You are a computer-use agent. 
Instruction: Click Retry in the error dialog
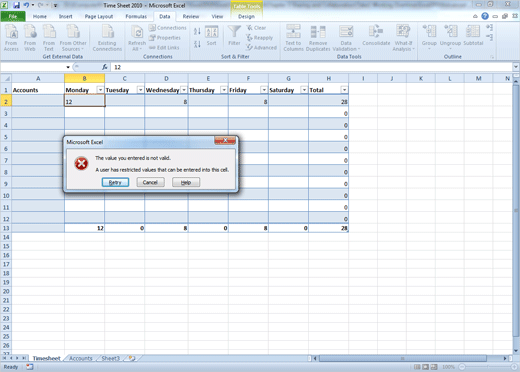click(115, 182)
